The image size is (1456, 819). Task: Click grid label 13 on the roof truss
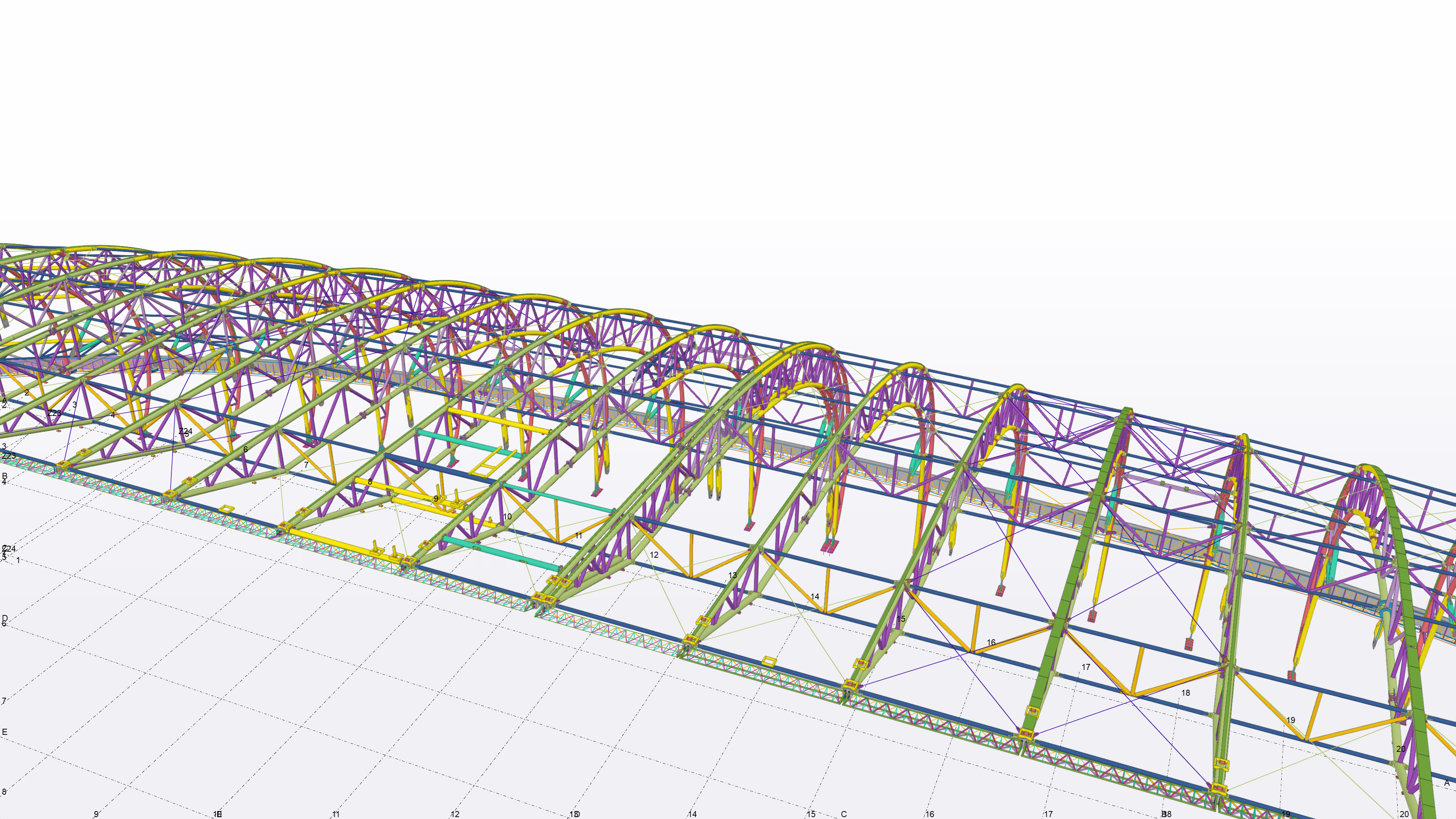coord(732,576)
